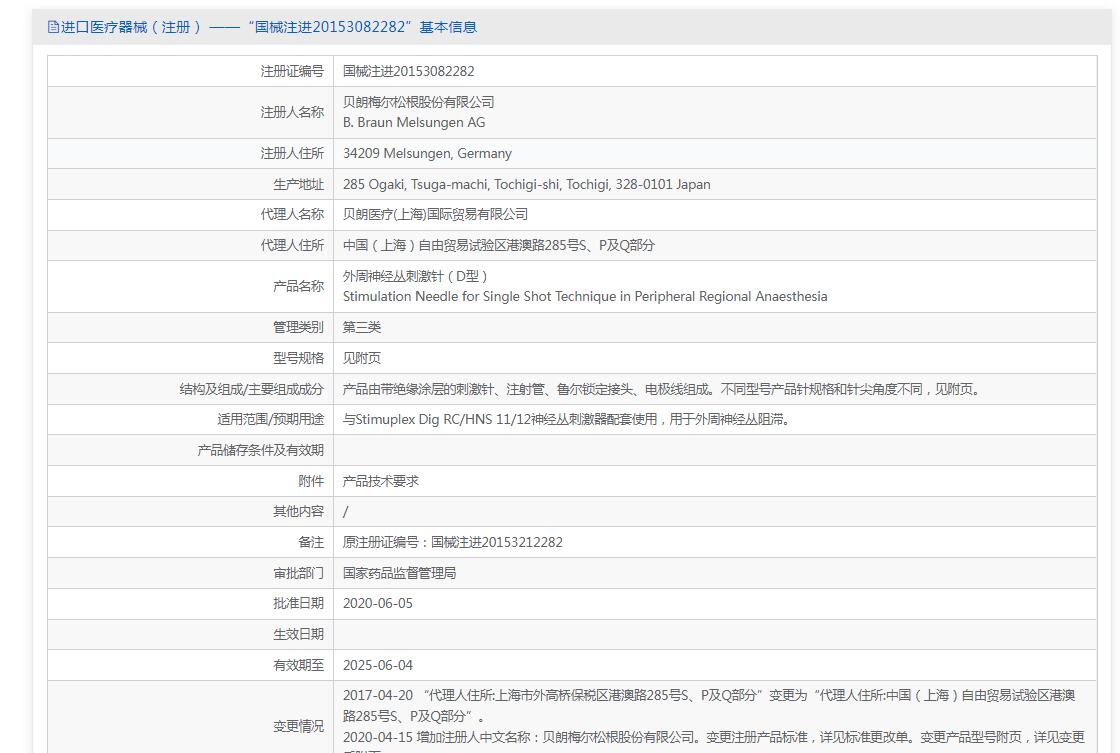Click the original registration number in 备注 row
Screen dimensions: 1120x753
[452, 542]
